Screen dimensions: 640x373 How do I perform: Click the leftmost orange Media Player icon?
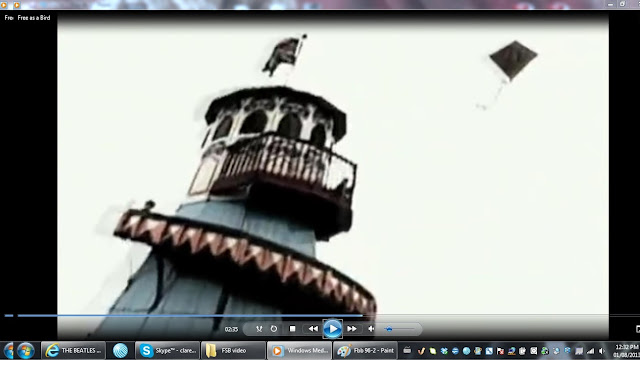pyautogui.click(x=4, y=5)
